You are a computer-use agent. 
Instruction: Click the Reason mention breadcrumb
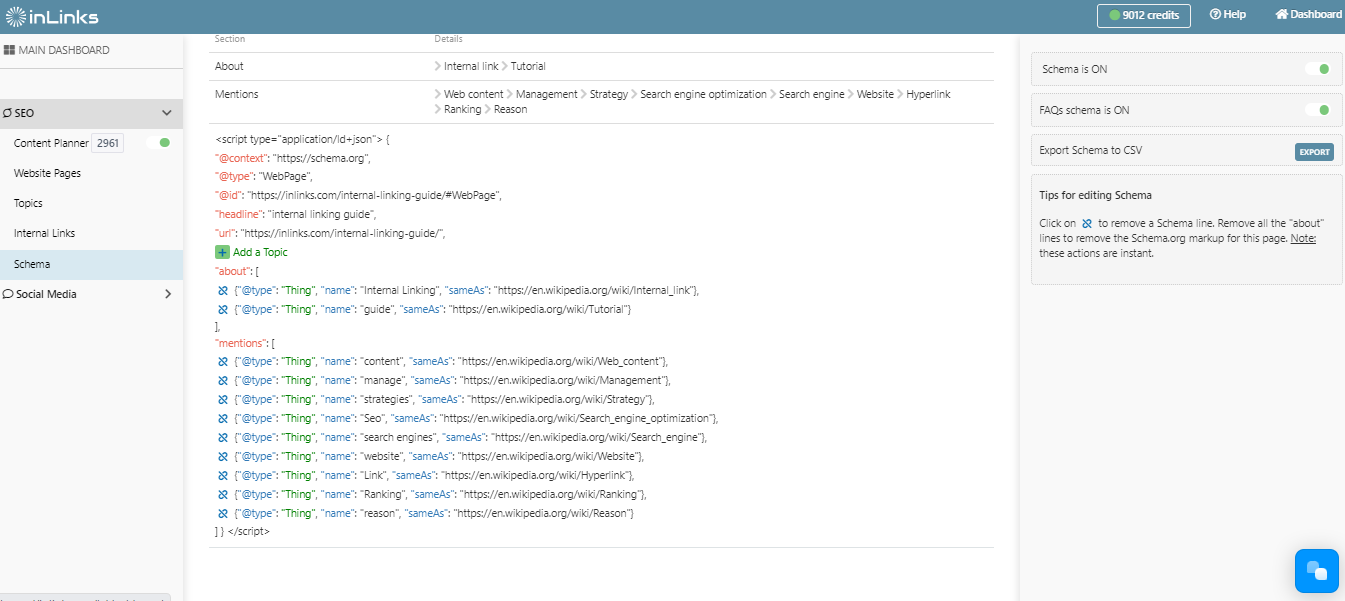[x=510, y=109]
